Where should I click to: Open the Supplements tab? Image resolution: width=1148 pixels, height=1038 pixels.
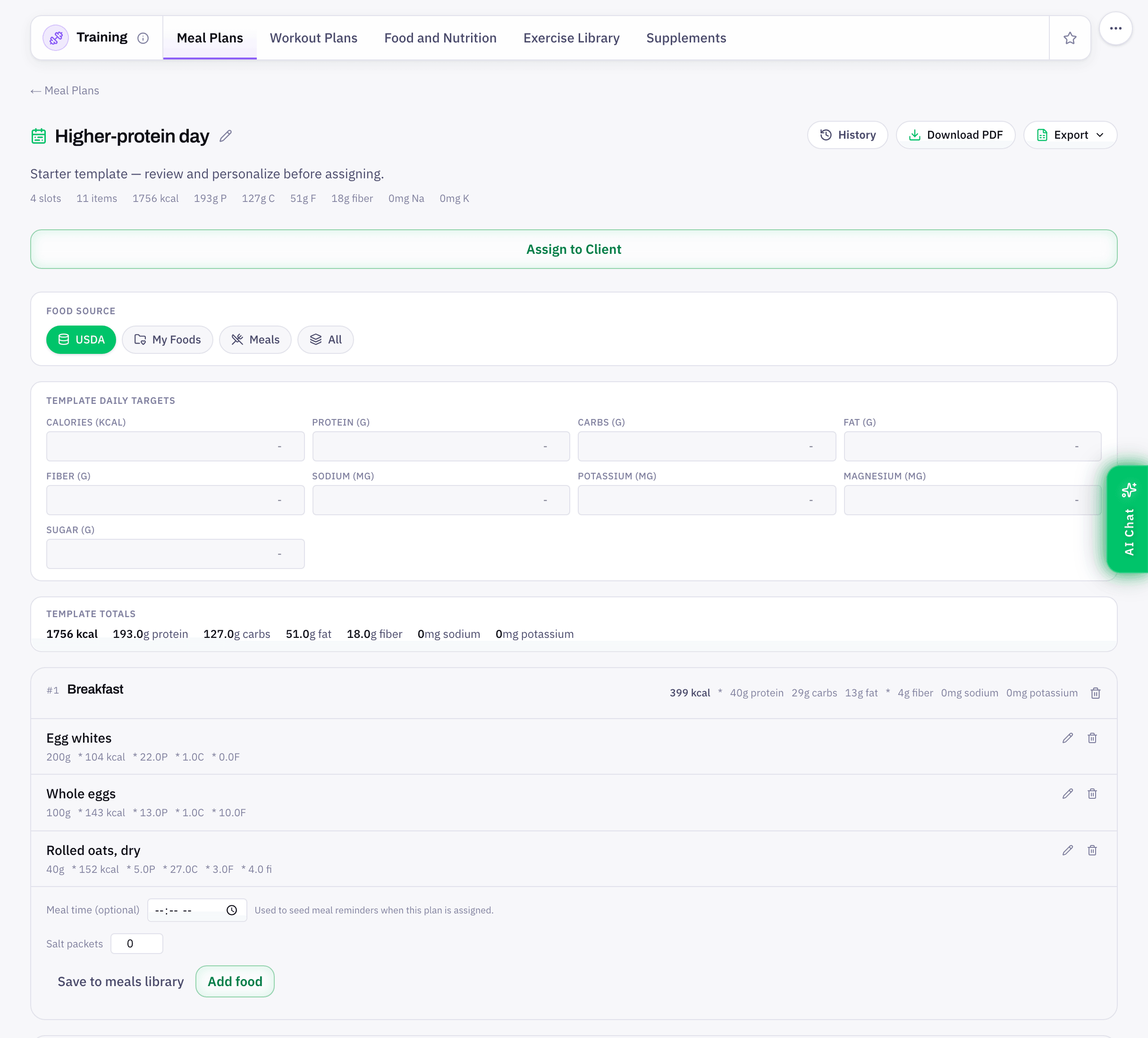(686, 38)
